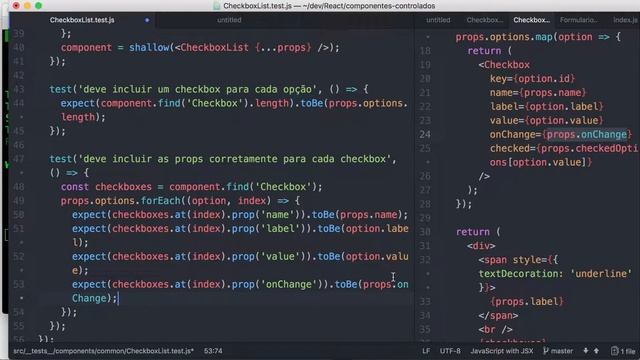Click 'props.options.forEach((option, index)' line

point(180,200)
